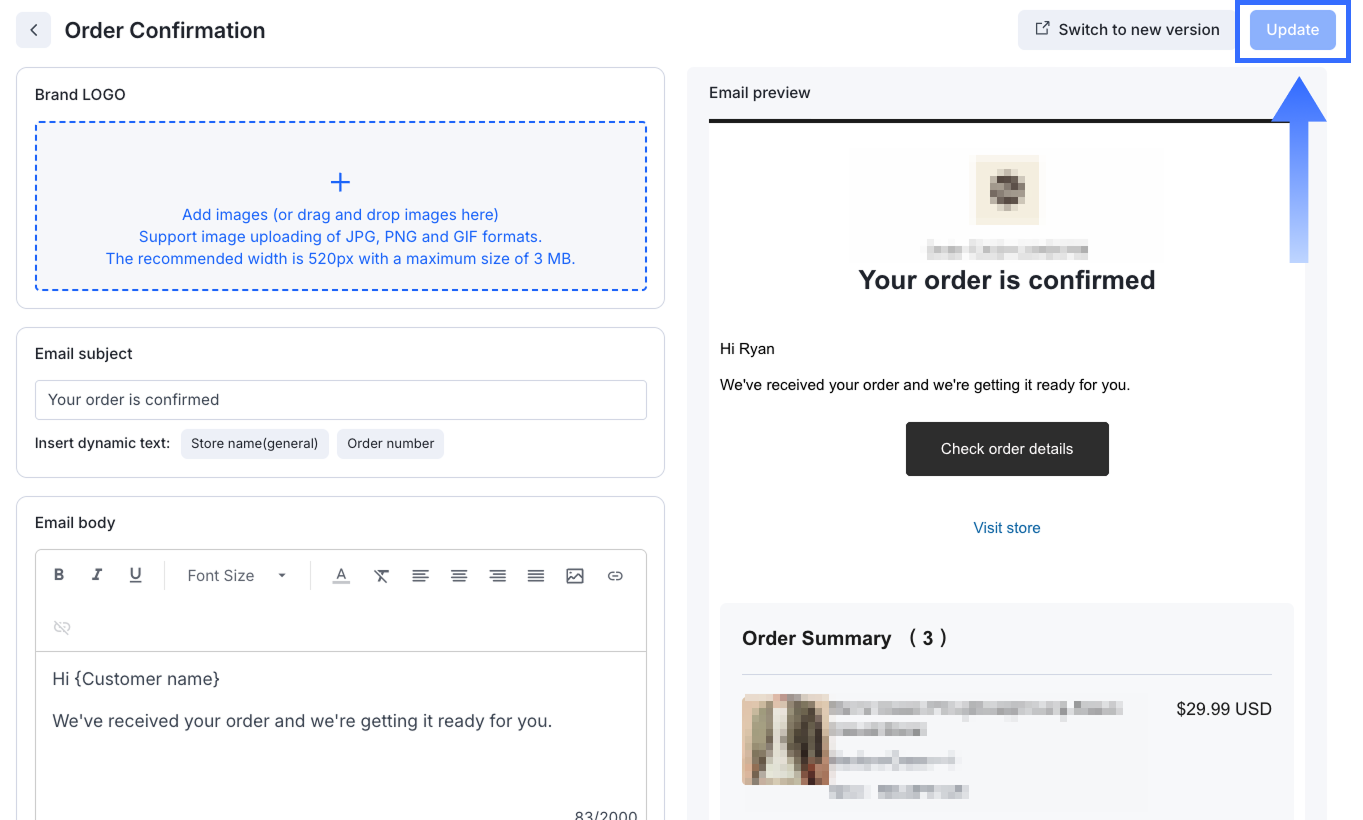Viewport: 1363px width, 820px height.
Task: Toggle bold formatting in email body
Action: coord(59,575)
